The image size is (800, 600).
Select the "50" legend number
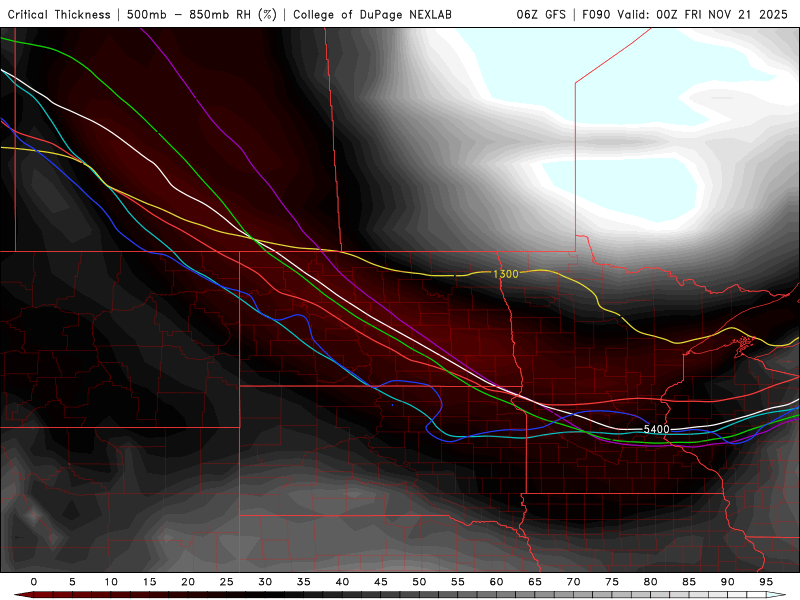click(x=419, y=582)
